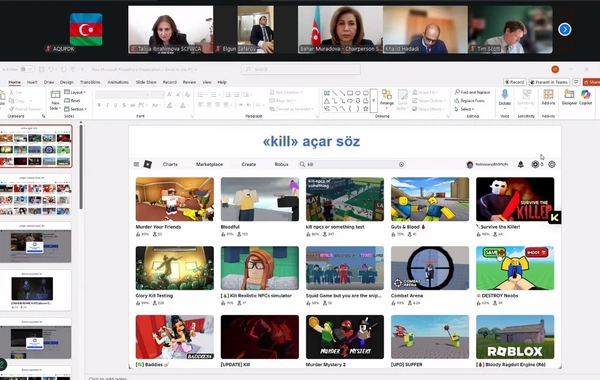Open the font name combo box

[x=122, y=95]
